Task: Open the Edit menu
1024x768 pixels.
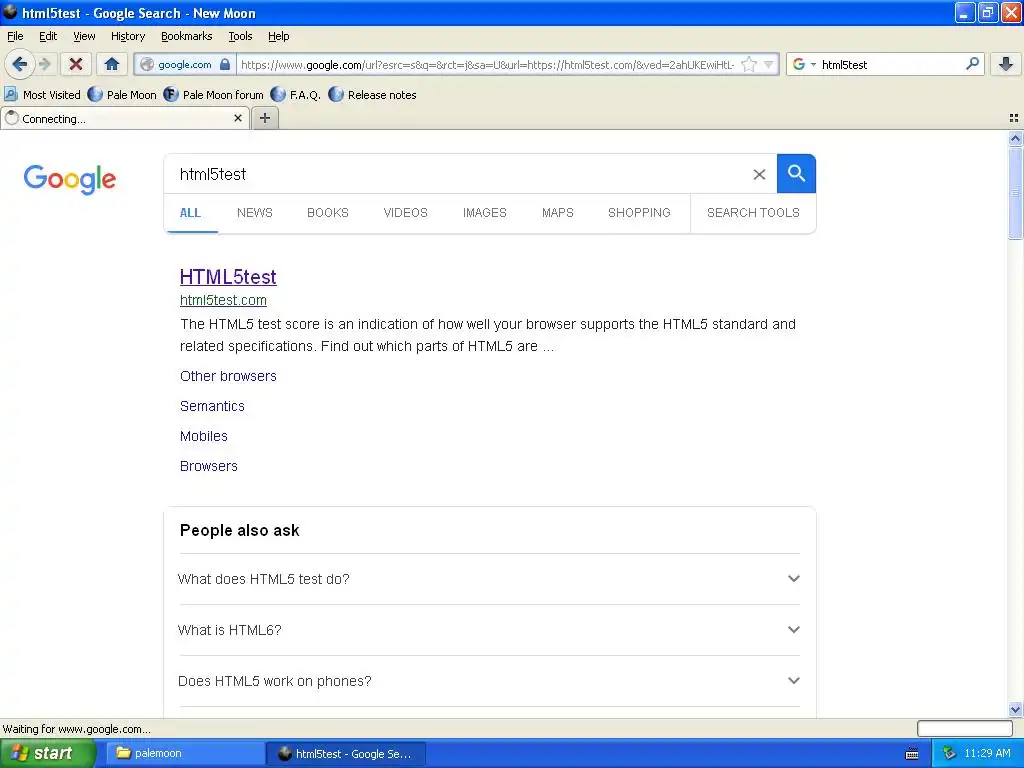Action: click(48, 36)
